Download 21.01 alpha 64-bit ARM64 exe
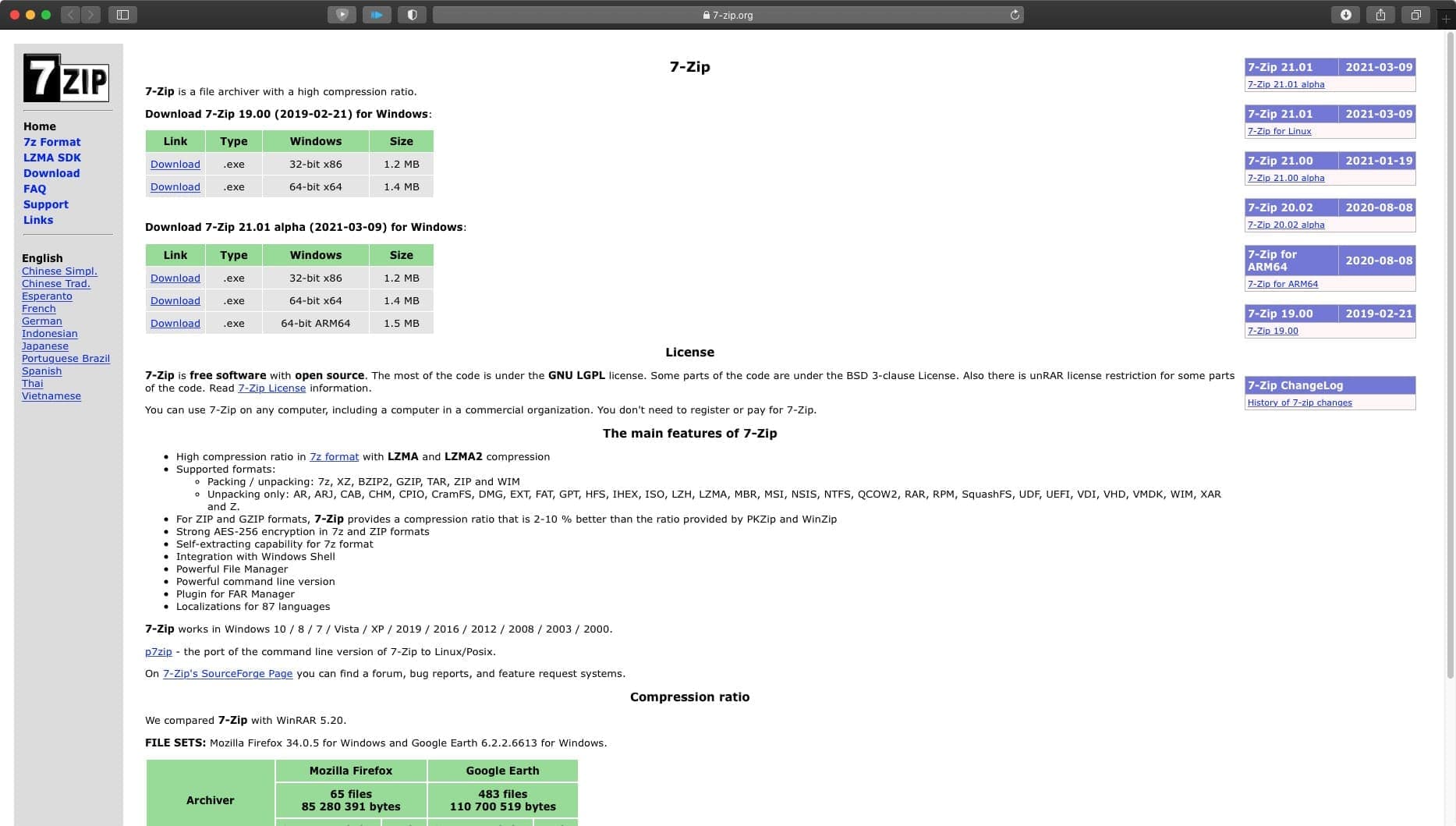The width and height of the screenshot is (1456, 826). click(x=175, y=324)
